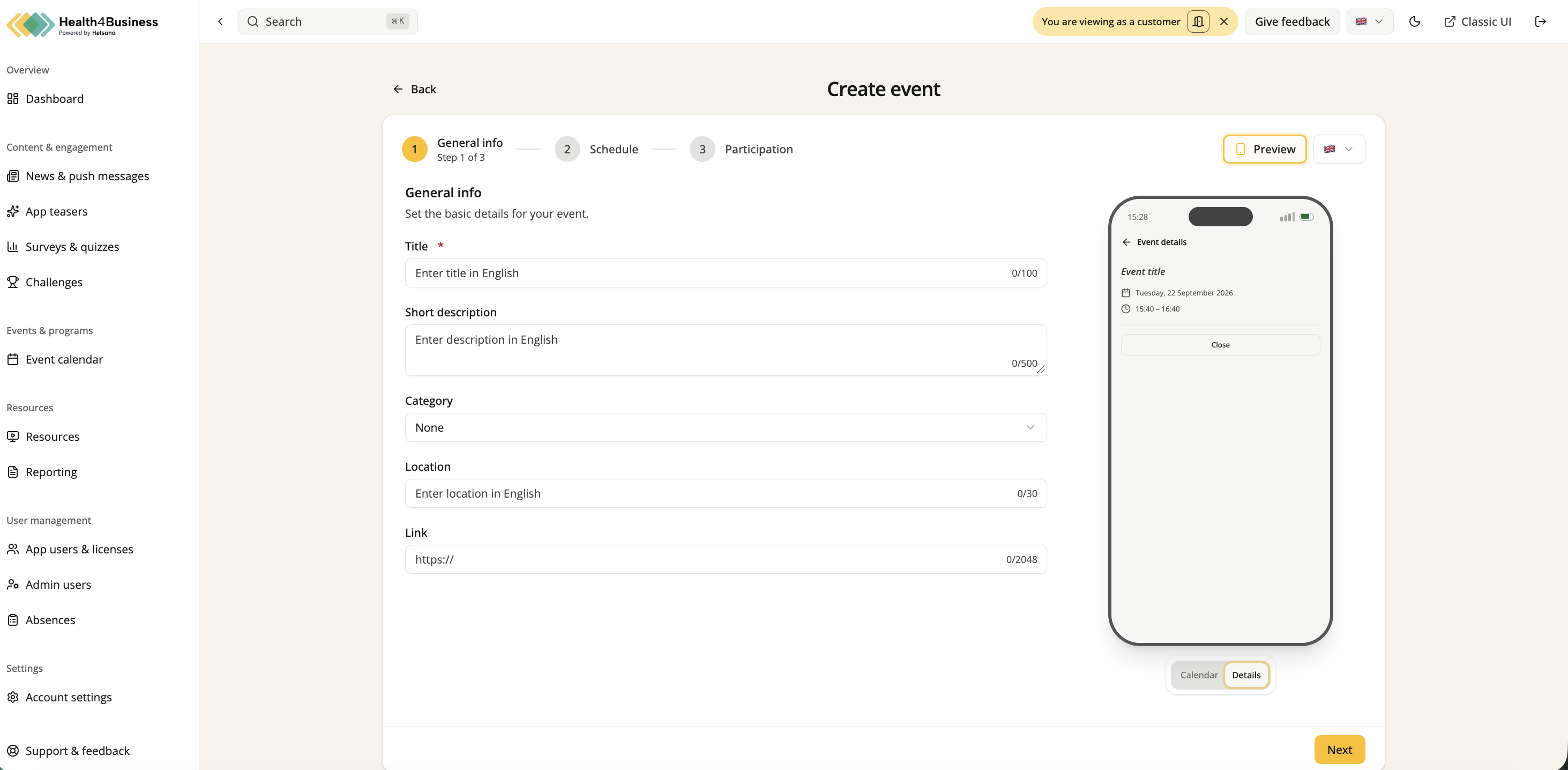Screen dimensions: 1568x770
Task: Click the Give feedback button
Action: pyautogui.click(x=1292, y=21)
